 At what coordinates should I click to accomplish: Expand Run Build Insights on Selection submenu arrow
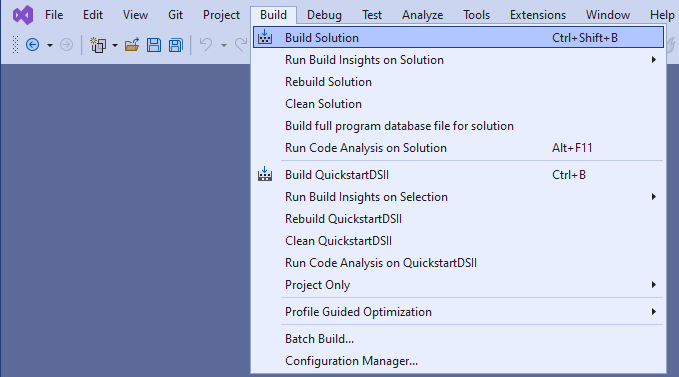pos(653,197)
